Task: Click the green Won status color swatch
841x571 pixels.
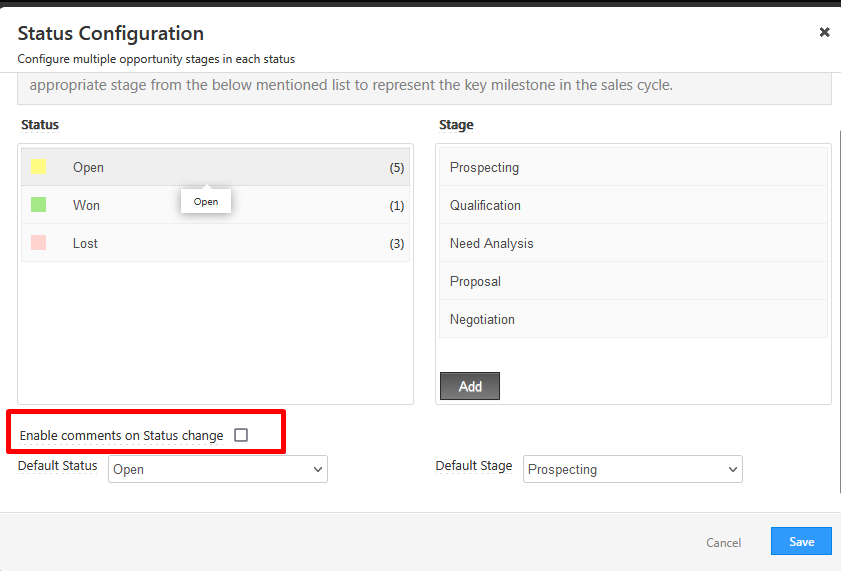Action: (x=39, y=205)
